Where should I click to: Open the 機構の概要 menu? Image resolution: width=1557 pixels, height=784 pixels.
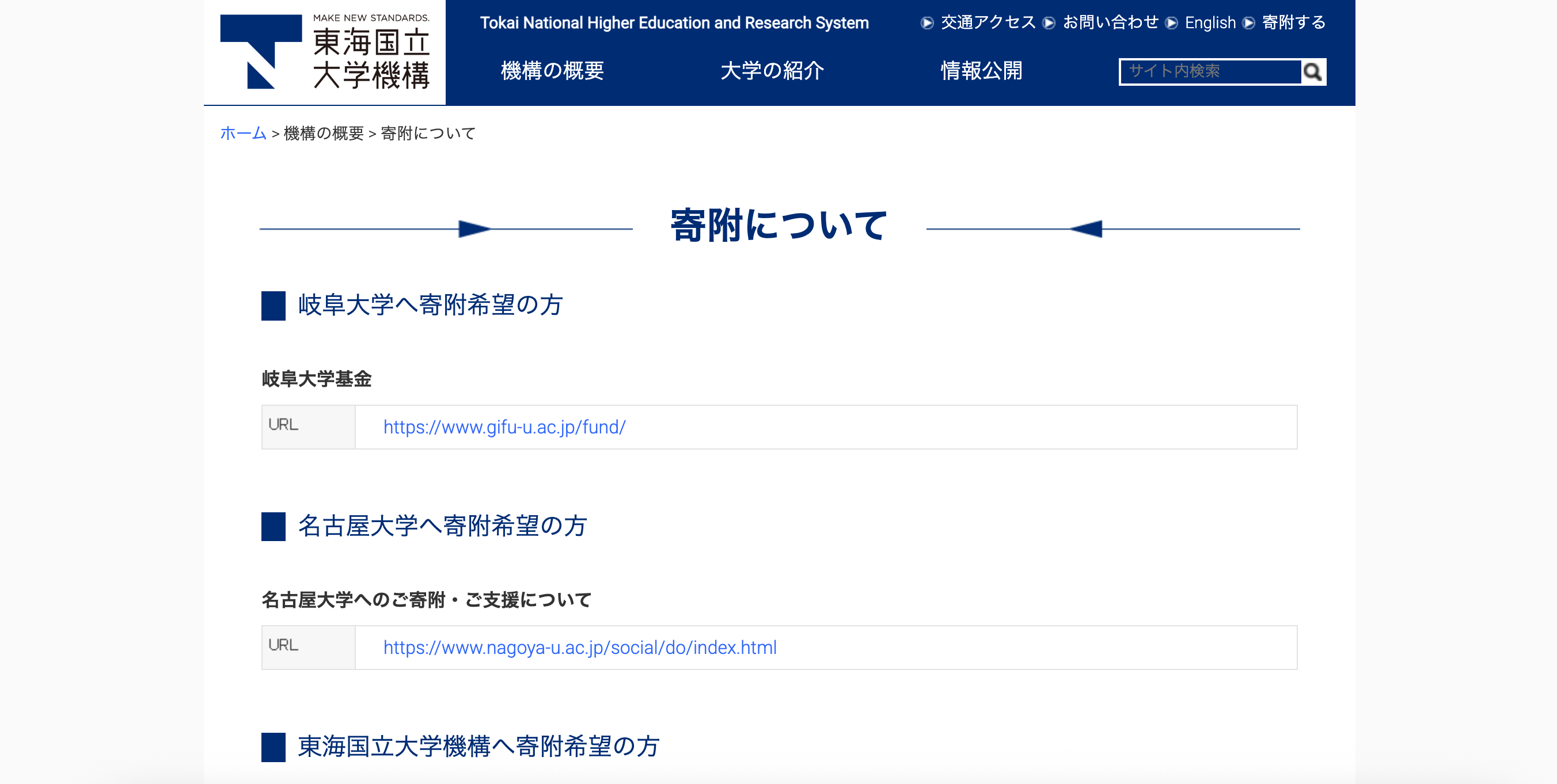point(552,71)
